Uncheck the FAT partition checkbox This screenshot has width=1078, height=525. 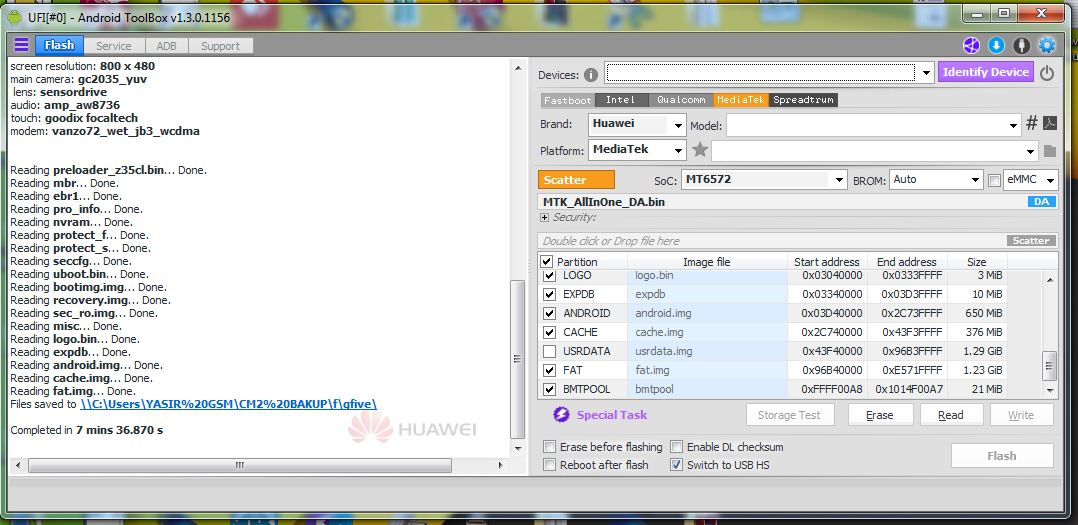tap(549, 370)
